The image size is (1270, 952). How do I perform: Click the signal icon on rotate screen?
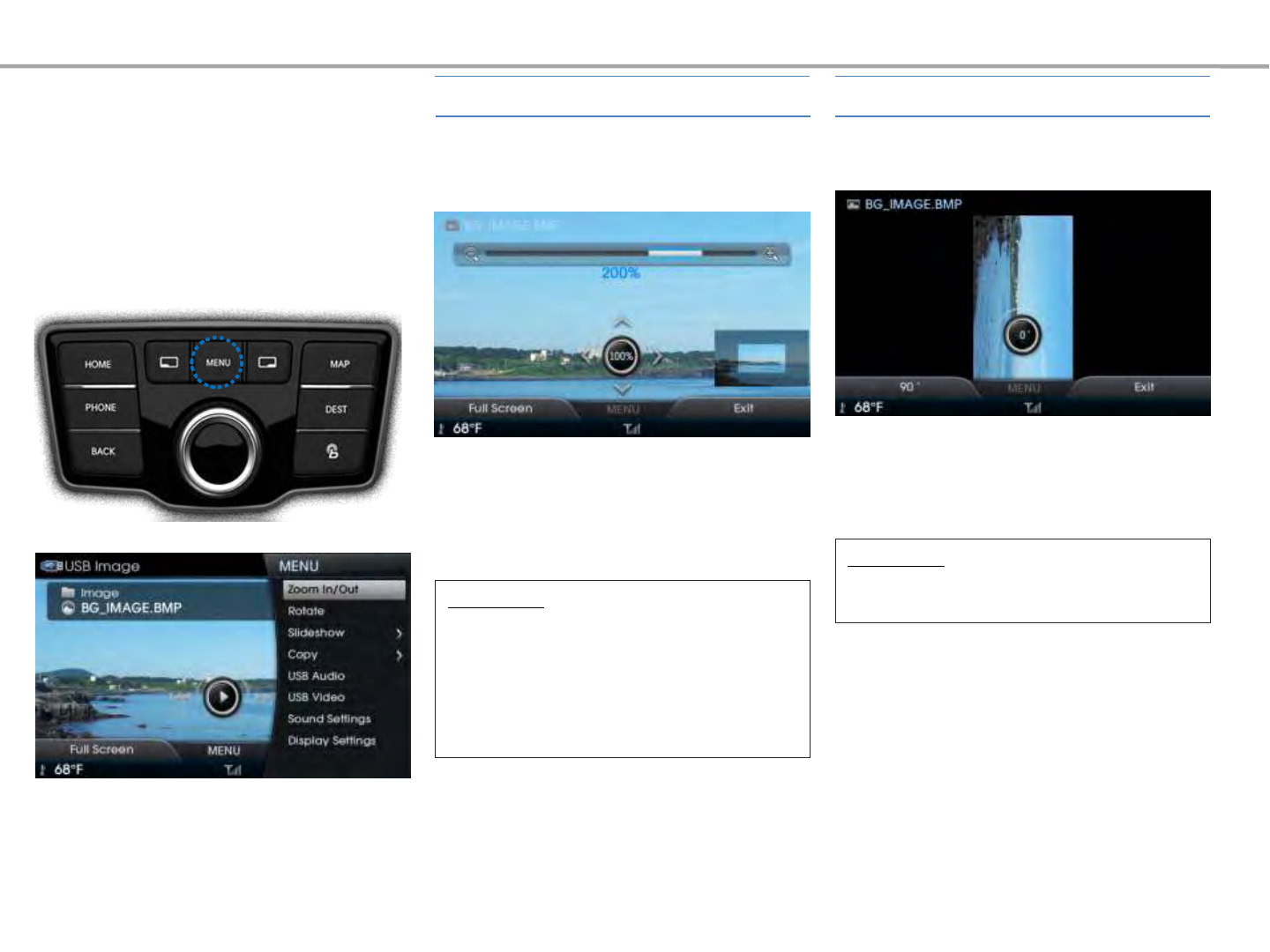click(1033, 408)
